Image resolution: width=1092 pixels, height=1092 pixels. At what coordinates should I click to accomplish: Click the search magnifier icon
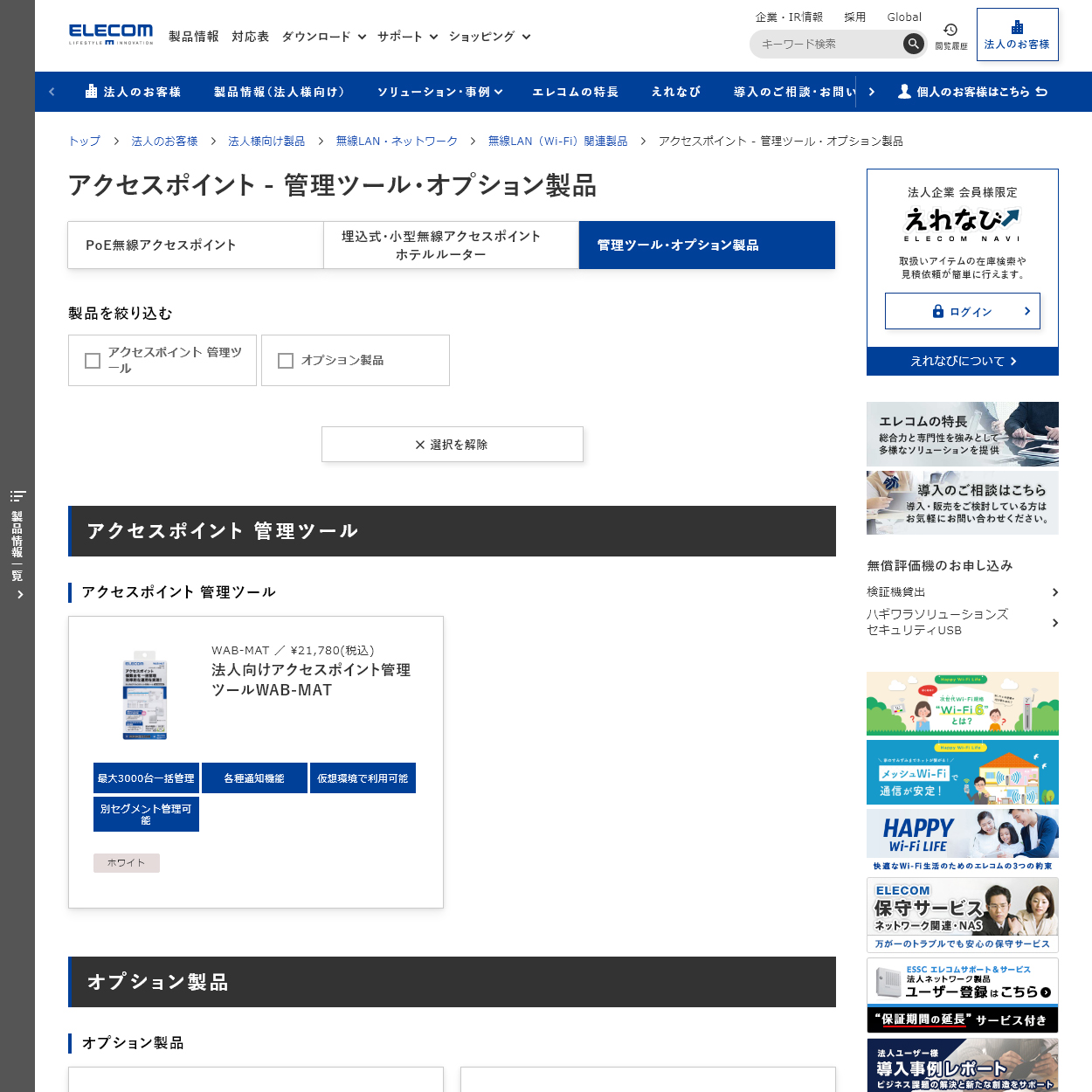[913, 44]
